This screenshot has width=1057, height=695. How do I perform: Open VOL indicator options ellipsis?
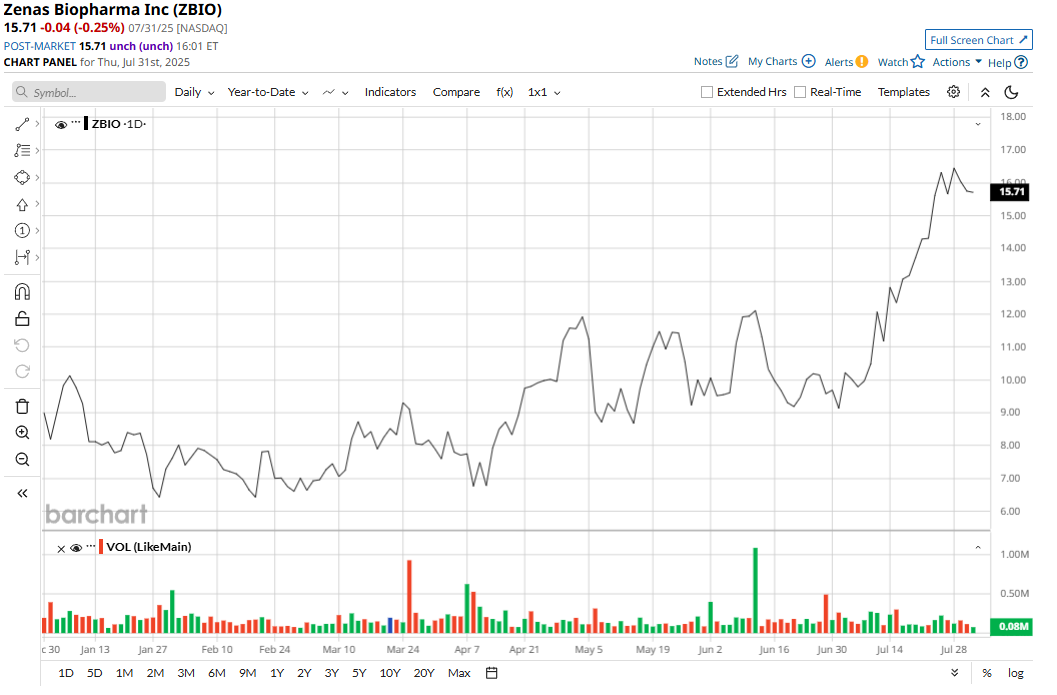91,546
